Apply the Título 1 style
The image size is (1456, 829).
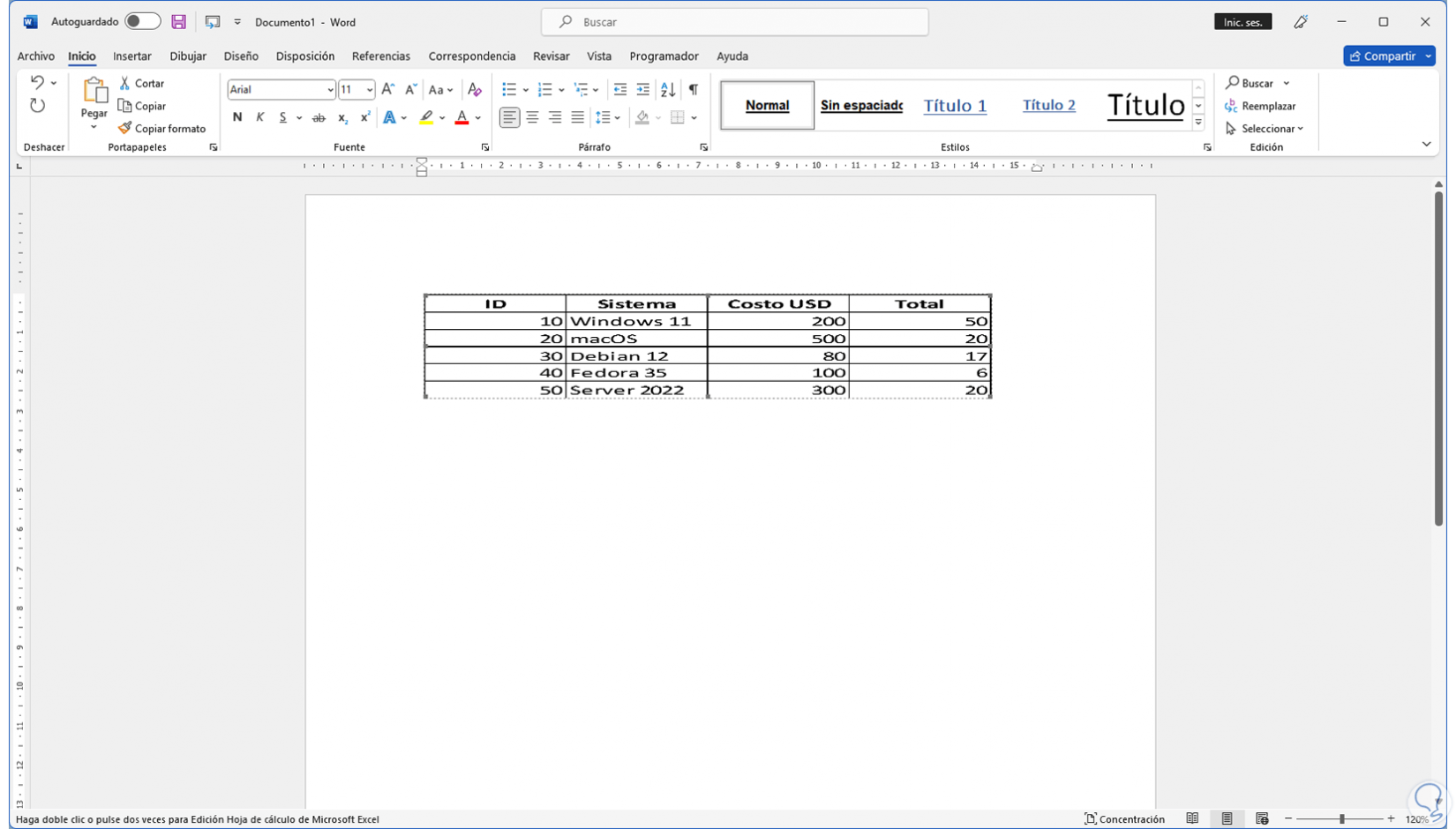pos(955,105)
